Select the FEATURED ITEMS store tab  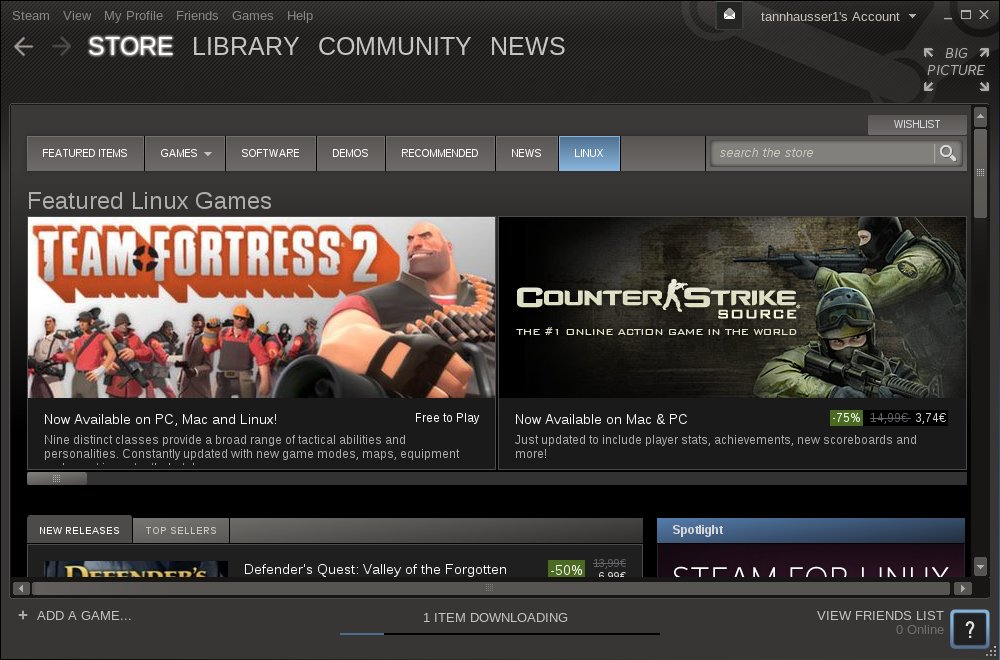[85, 153]
